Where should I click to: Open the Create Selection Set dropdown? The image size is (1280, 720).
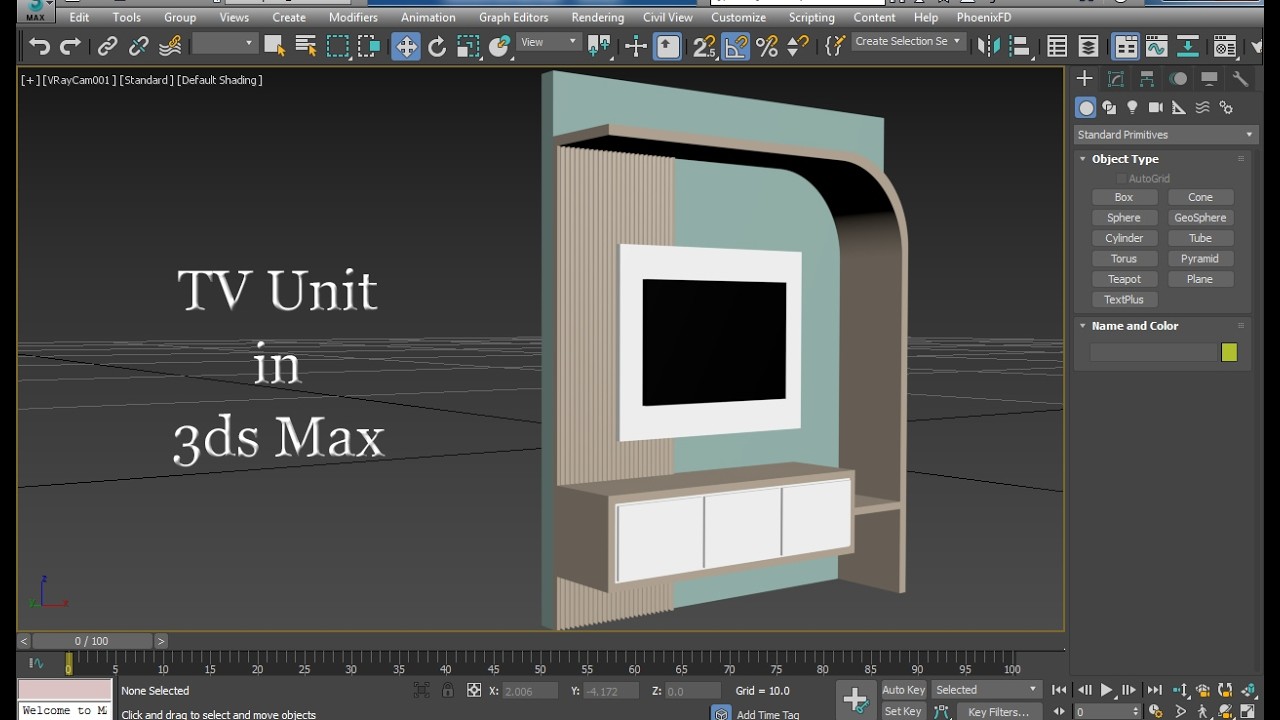[x=908, y=42]
